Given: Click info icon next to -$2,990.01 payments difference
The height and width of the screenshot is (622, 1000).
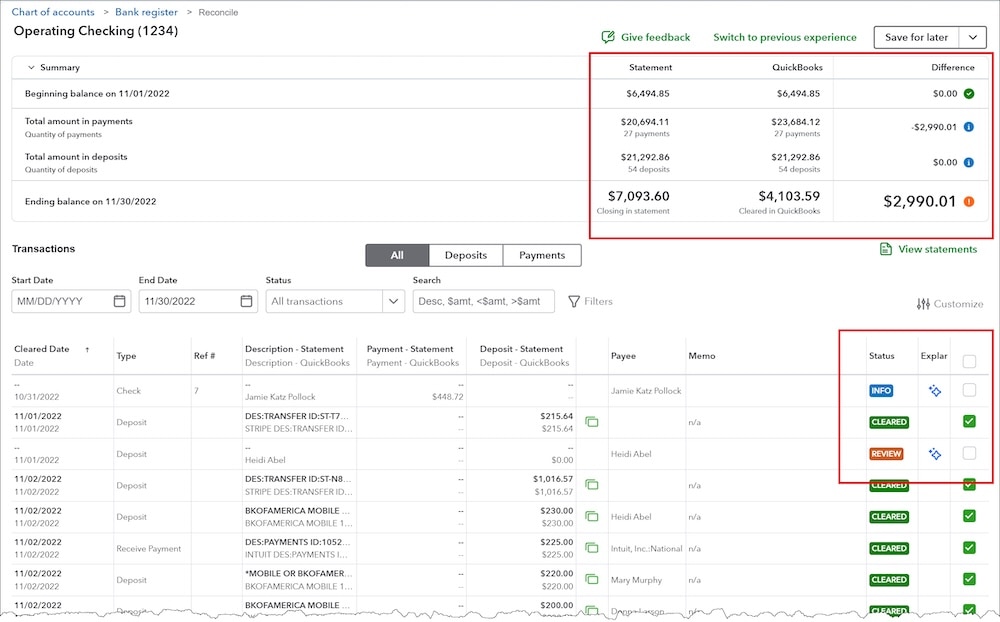Looking at the screenshot, I should (969, 127).
